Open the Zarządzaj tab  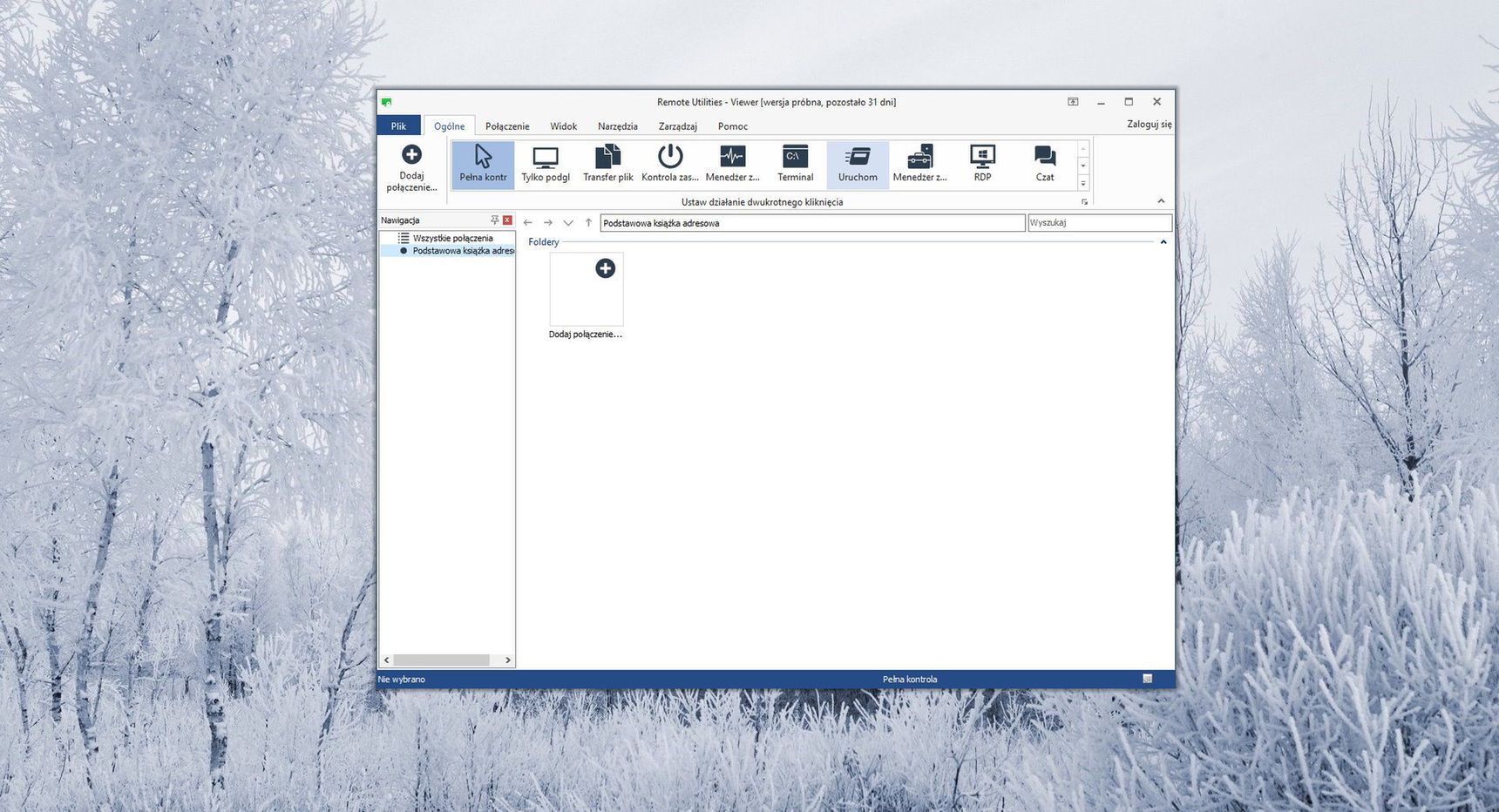click(677, 126)
